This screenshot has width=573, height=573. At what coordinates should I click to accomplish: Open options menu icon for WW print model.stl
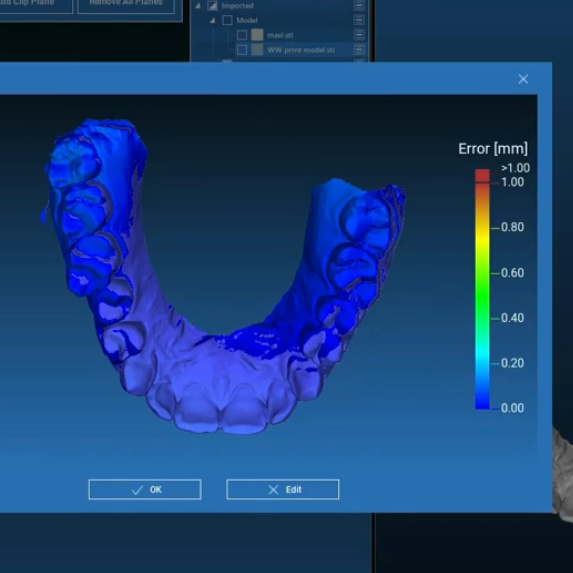tap(359, 49)
